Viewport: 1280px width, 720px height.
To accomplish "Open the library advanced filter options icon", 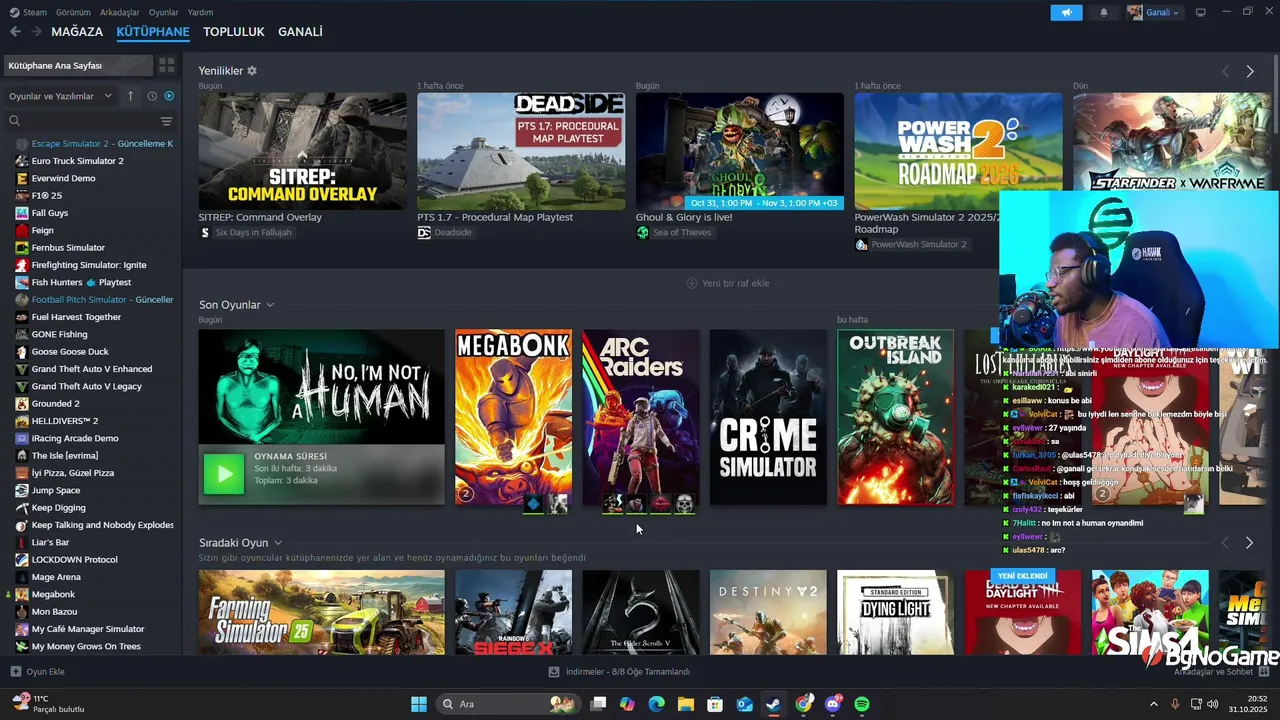I will click(167, 121).
